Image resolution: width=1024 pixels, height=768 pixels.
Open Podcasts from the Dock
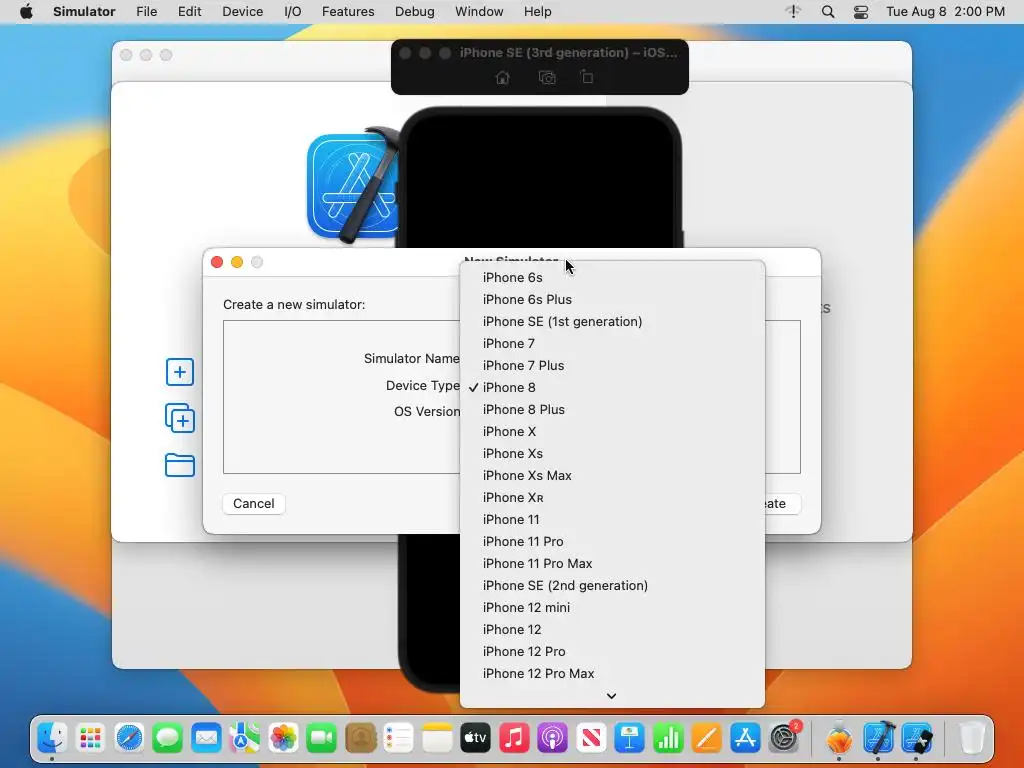coord(552,739)
